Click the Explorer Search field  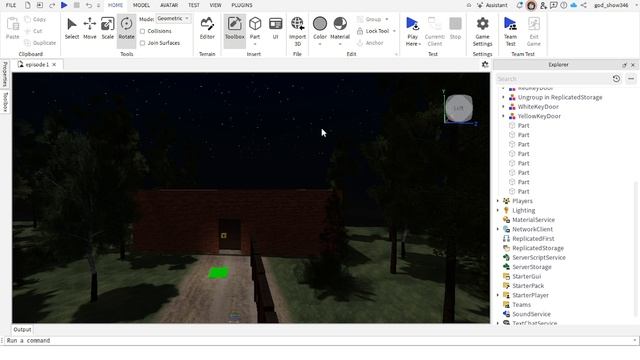point(552,78)
